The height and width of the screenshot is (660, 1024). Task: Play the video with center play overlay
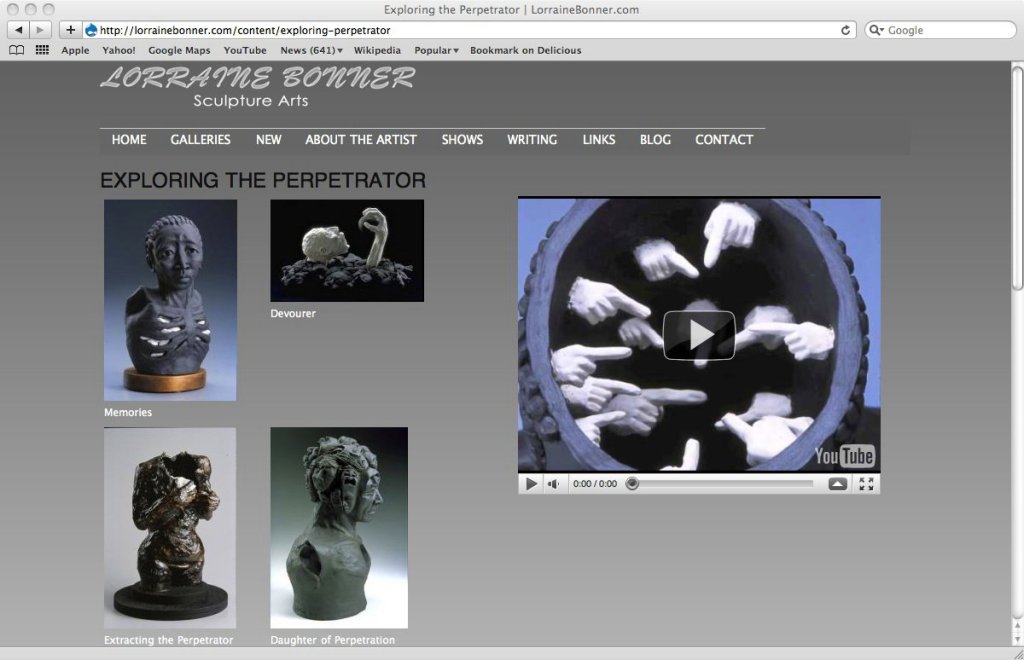tap(699, 335)
